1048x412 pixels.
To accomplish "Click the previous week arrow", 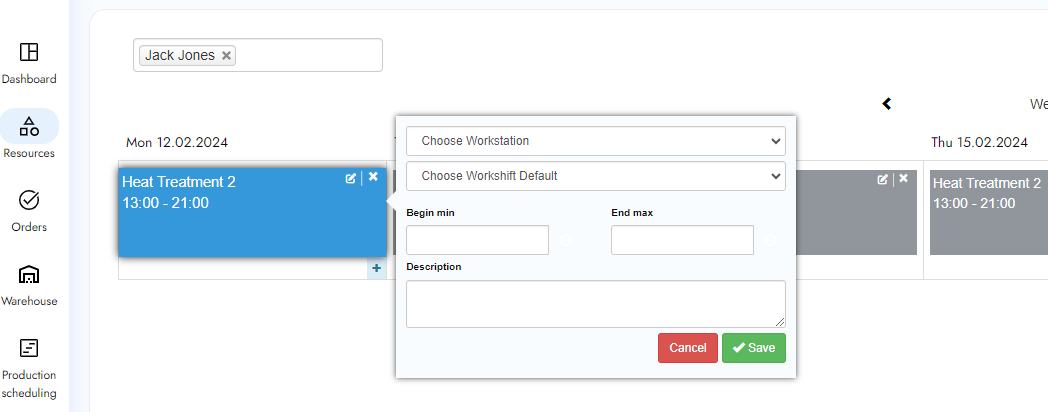I will pos(886,103).
